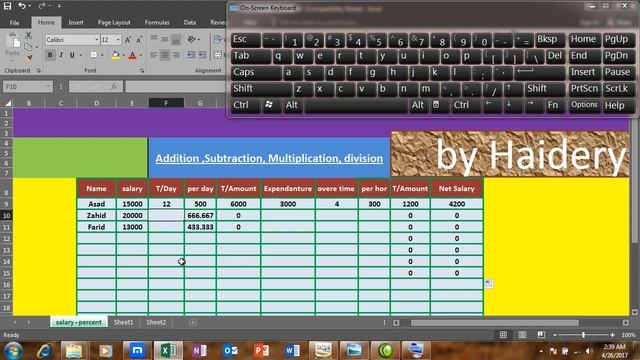Toggle Underline formatting
This screenshot has width=640, height=360.
(72, 55)
